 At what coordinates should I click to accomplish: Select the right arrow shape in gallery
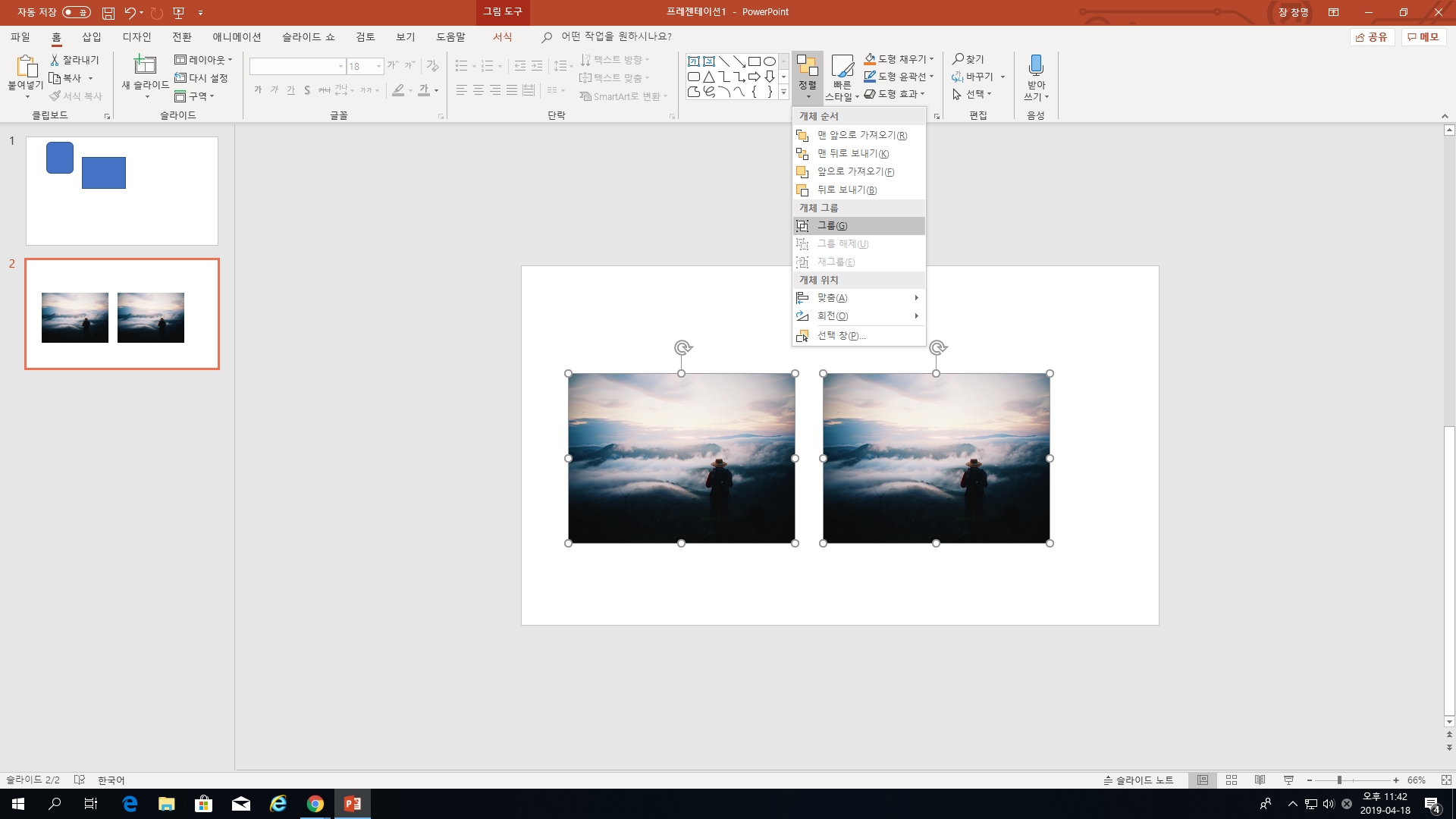click(x=755, y=77)
